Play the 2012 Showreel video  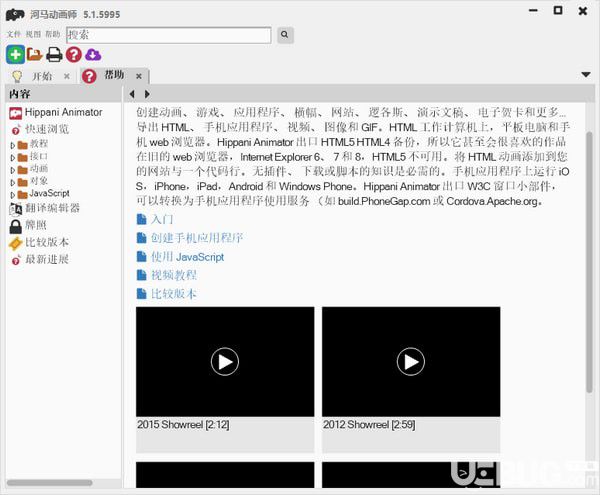(411, 361)
